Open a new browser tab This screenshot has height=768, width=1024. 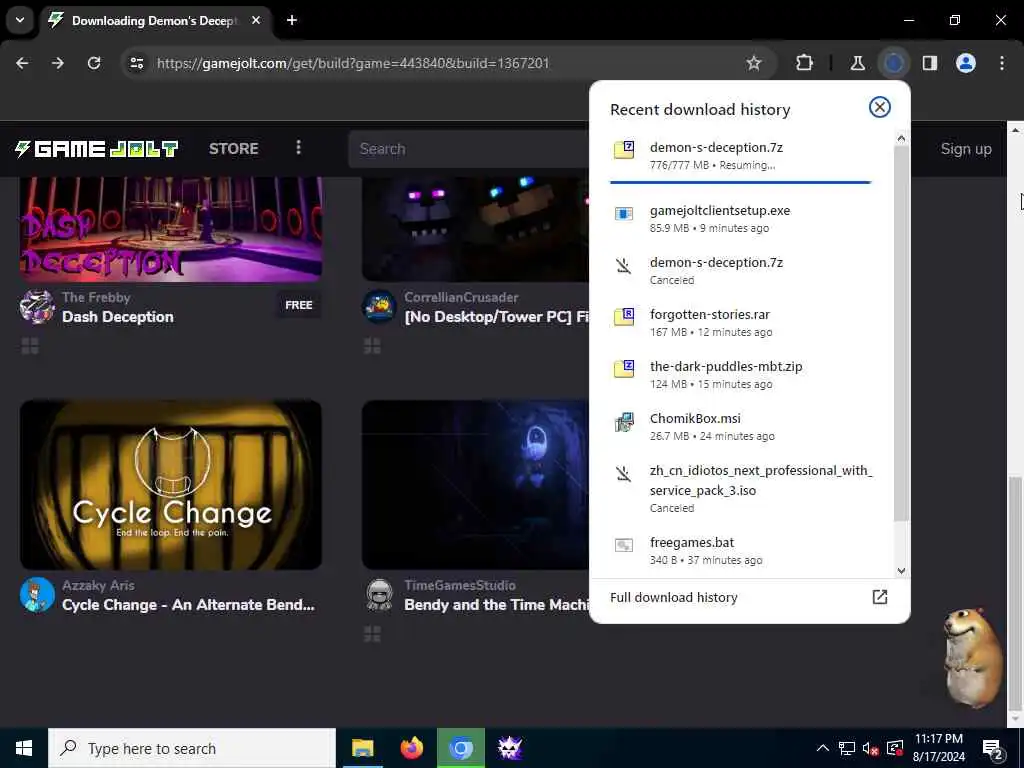coord(292,20)
